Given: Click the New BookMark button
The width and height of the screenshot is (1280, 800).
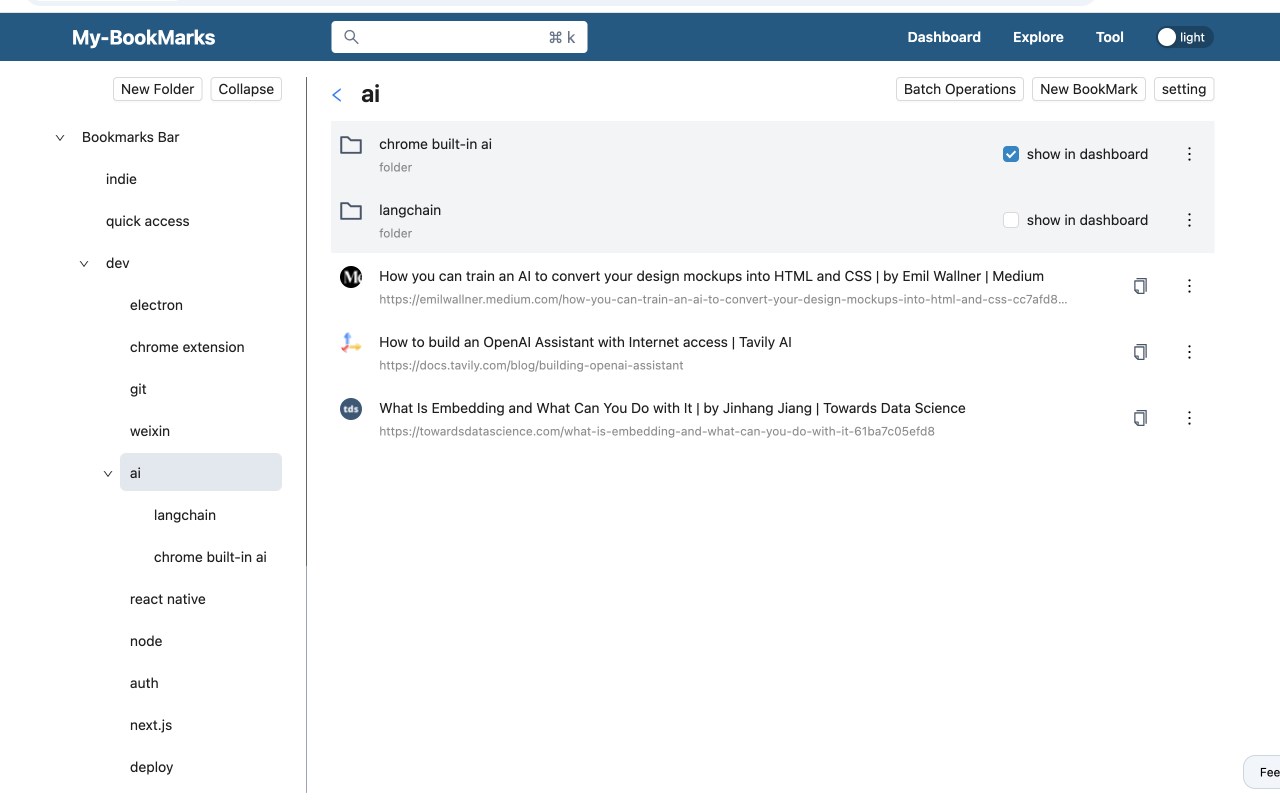Looking at the screenshot, I should [x=1089, y=89].
